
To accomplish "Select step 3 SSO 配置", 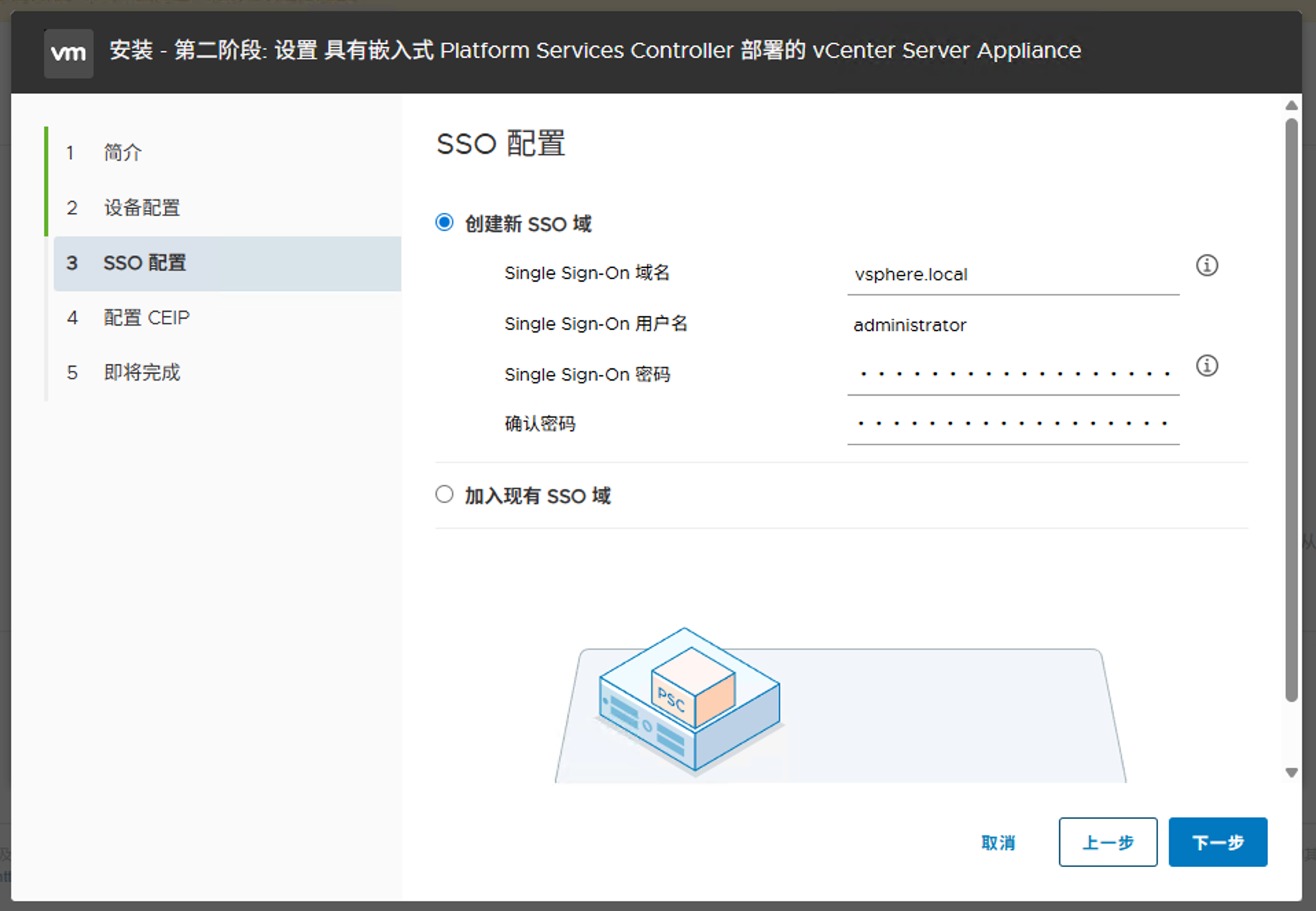I will point(227,263).
